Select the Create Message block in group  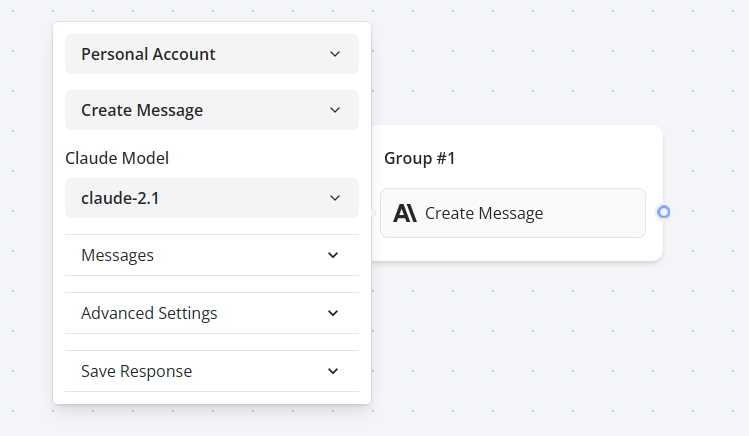590,213
